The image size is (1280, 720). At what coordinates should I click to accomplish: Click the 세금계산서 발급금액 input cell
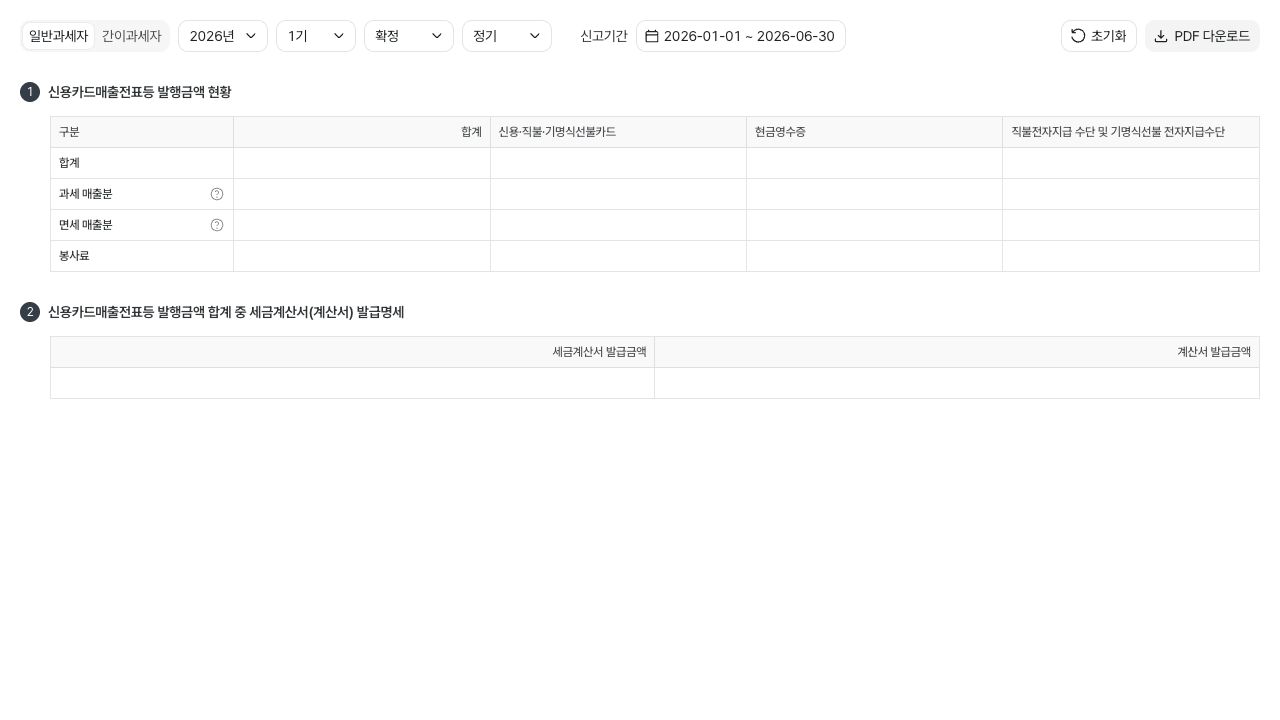pos(352,383)
